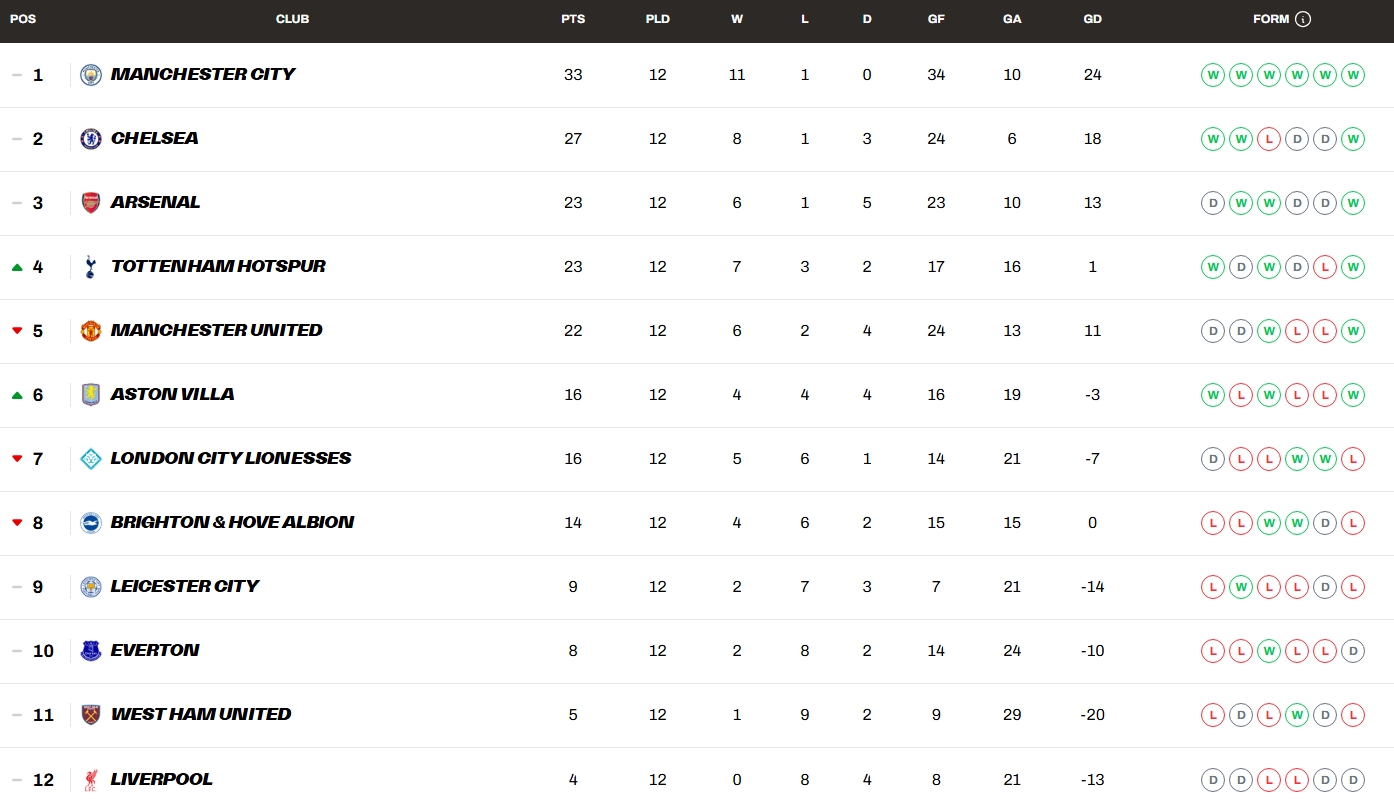
Task: Click the Chelsea club crest
Action: [x=91, y=139]
